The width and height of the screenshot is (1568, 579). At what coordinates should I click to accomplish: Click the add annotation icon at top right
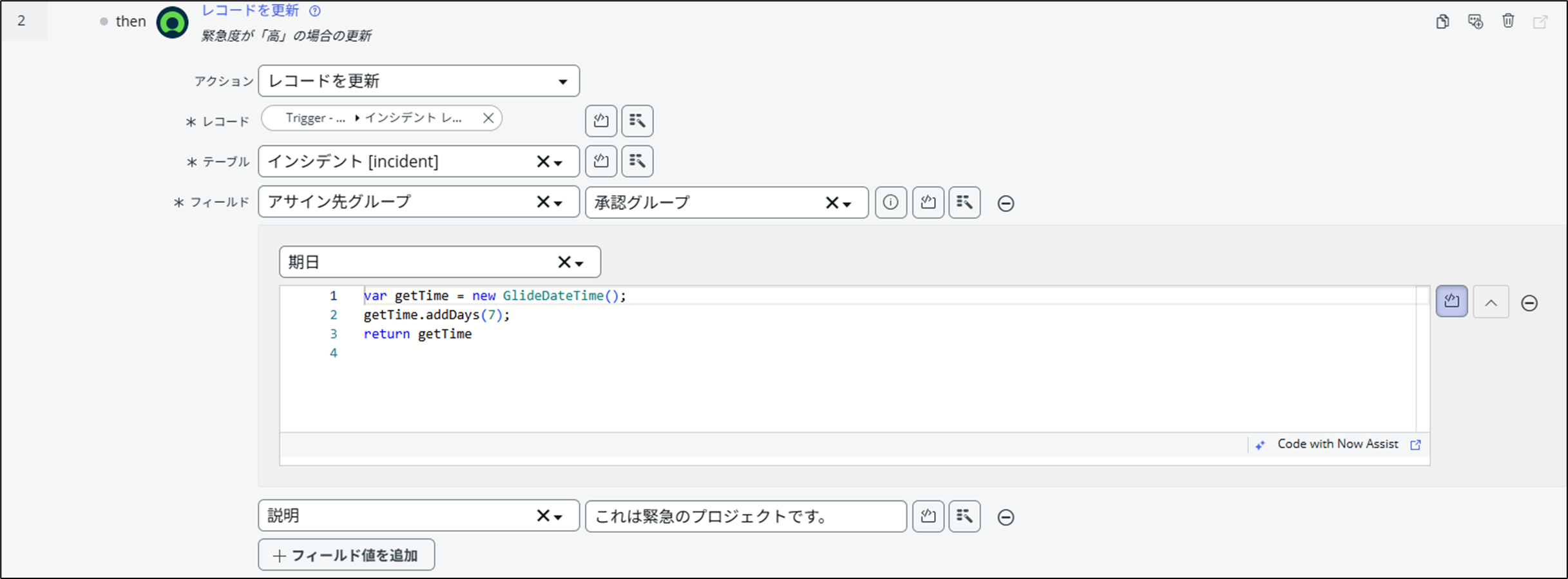[1475, 21]
